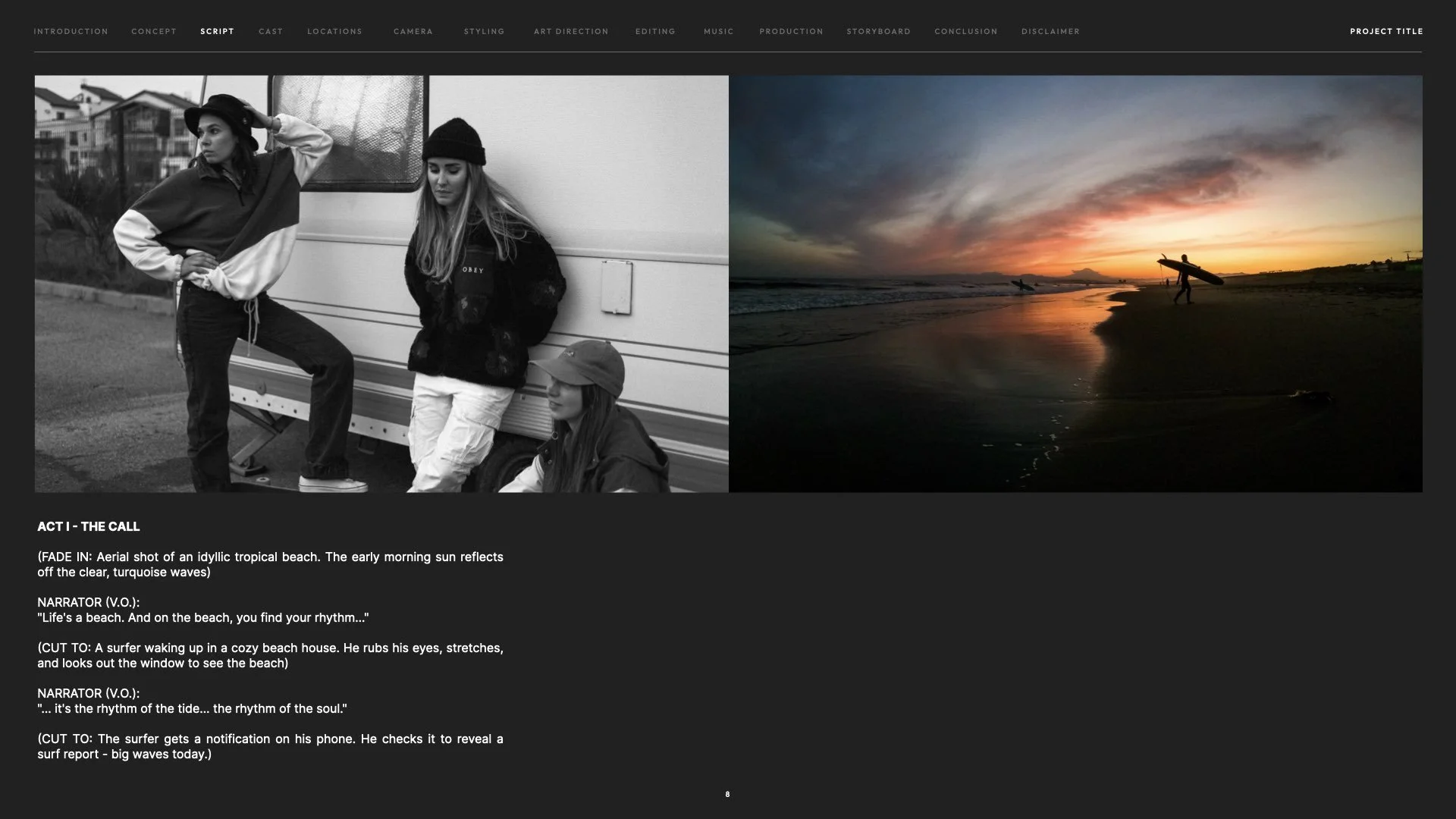Open the Disclaimer section

tap(1050, 31)
